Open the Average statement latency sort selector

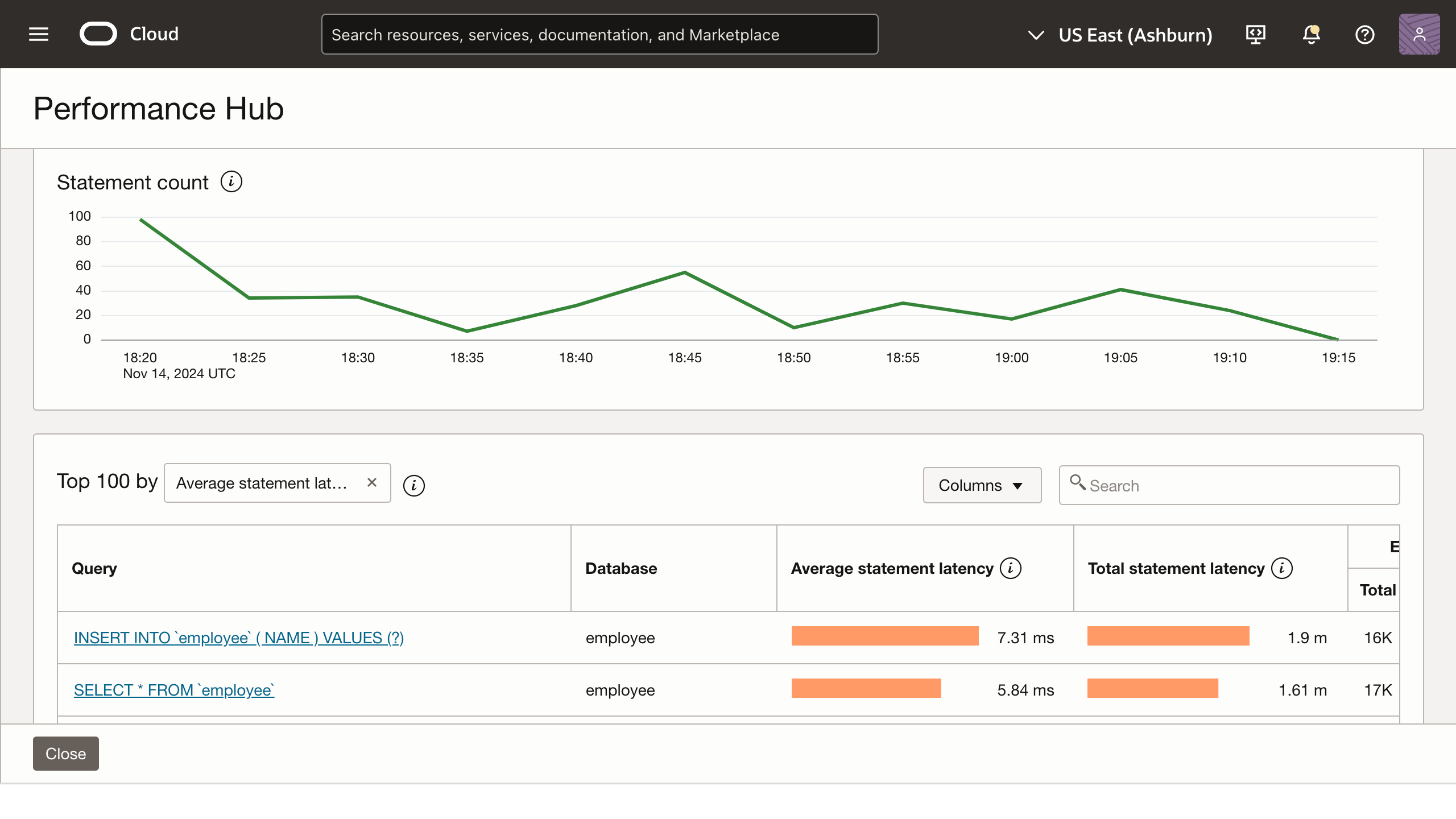click(262, 483)
